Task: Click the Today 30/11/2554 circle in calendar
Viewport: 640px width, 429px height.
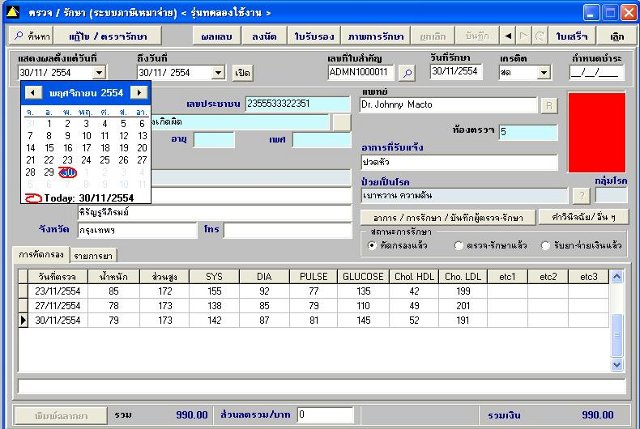Action: [x=34, y=197]
